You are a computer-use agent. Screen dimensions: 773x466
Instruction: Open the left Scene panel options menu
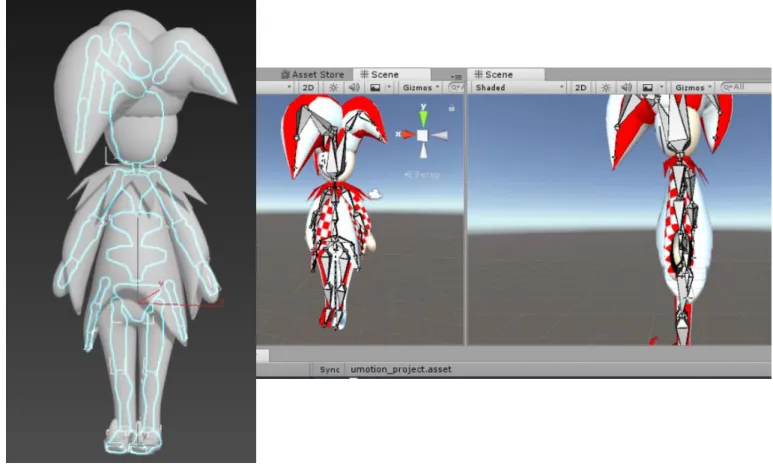point(457,76)
